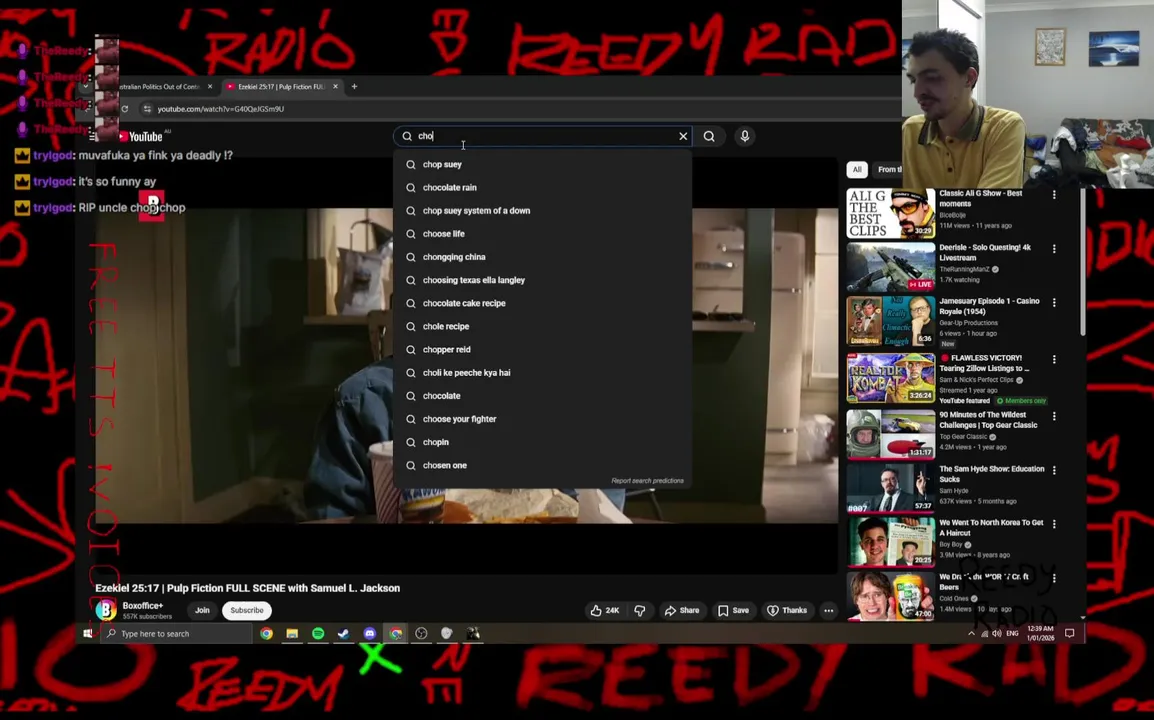Choose 'chopin' search suggestion

543,442
